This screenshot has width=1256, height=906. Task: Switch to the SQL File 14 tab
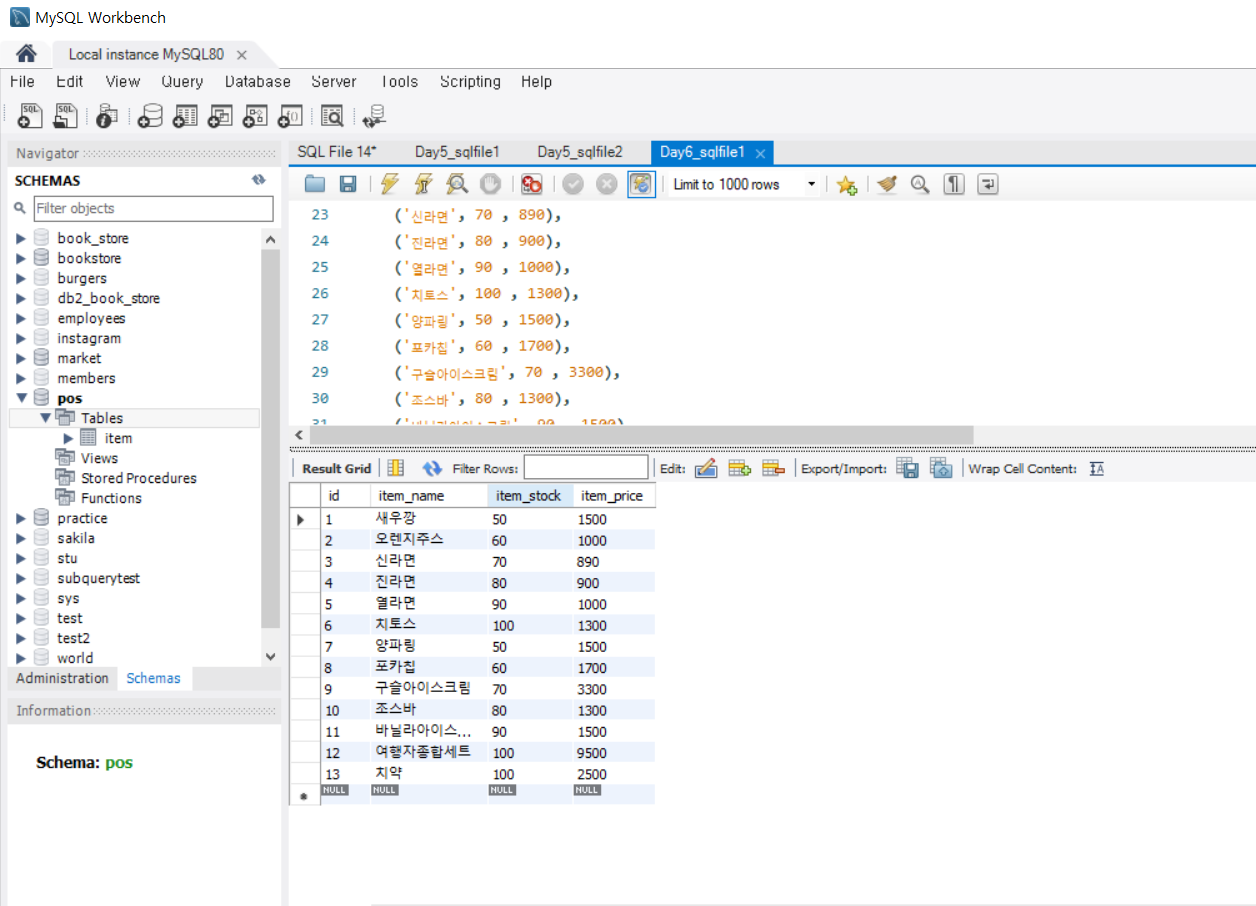[337, 152]
